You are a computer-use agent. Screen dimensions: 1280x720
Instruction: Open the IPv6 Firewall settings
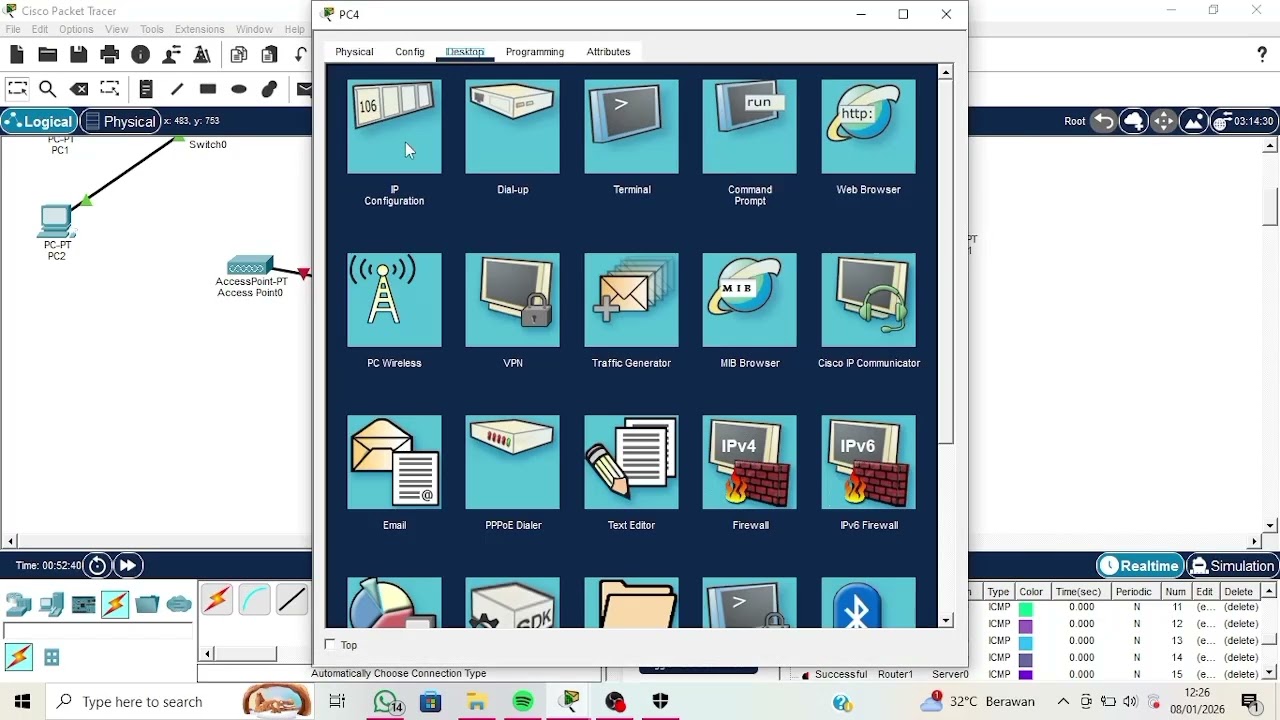coord(868,462)
